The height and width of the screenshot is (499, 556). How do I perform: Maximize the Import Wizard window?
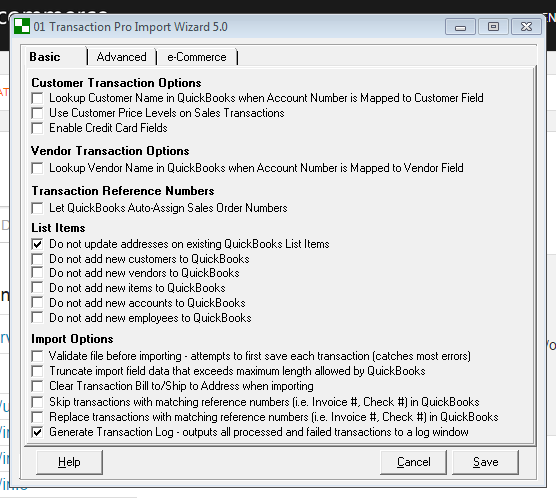click(x=493, y=27)
